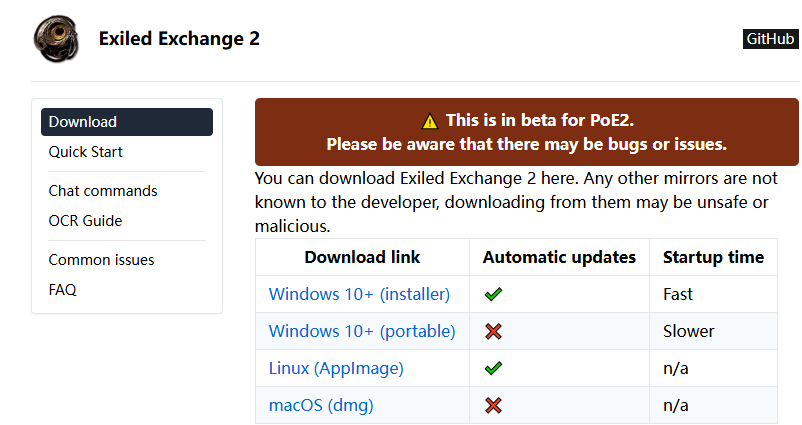This screenshot has height=425, width=802.
Task: Download the Windows 10+ portable version
Action: pos(362,331)
